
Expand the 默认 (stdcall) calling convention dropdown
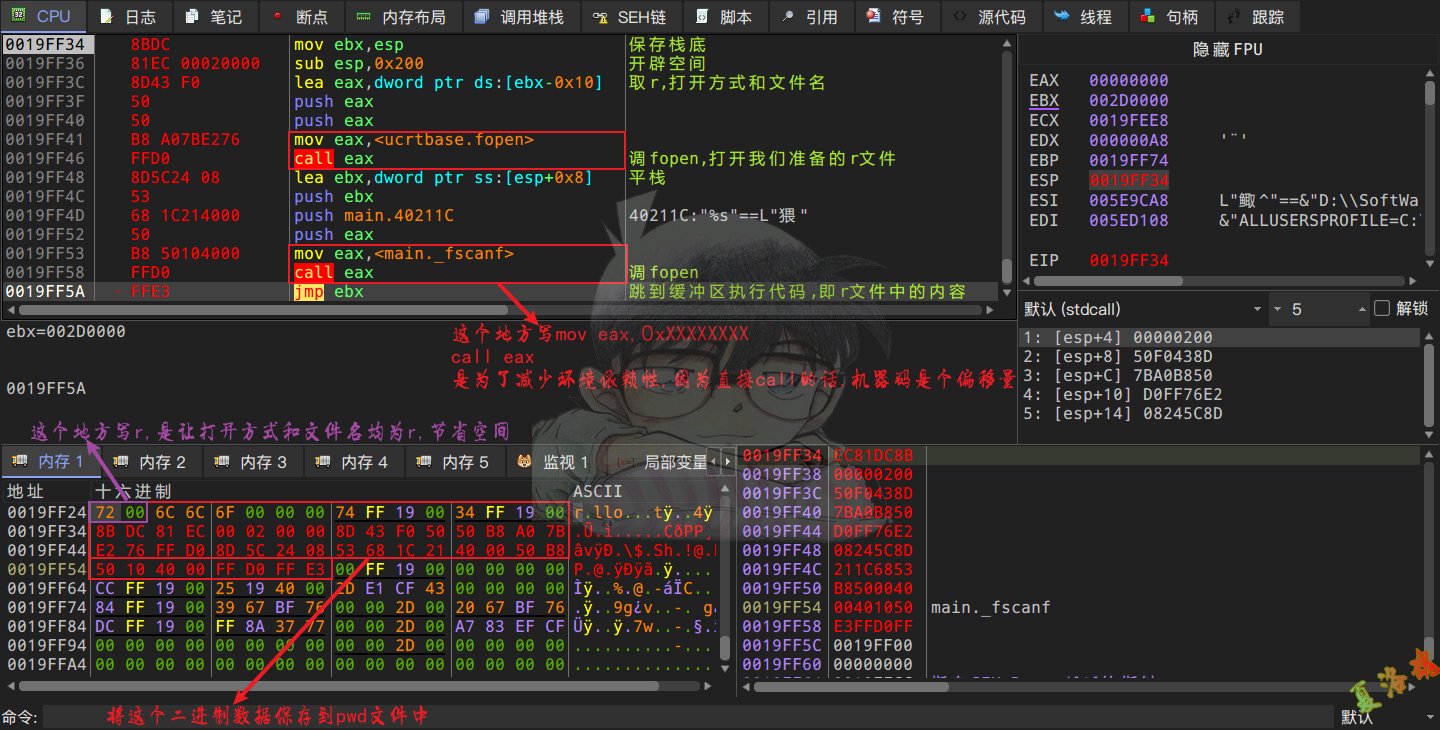coord(1257,309)
